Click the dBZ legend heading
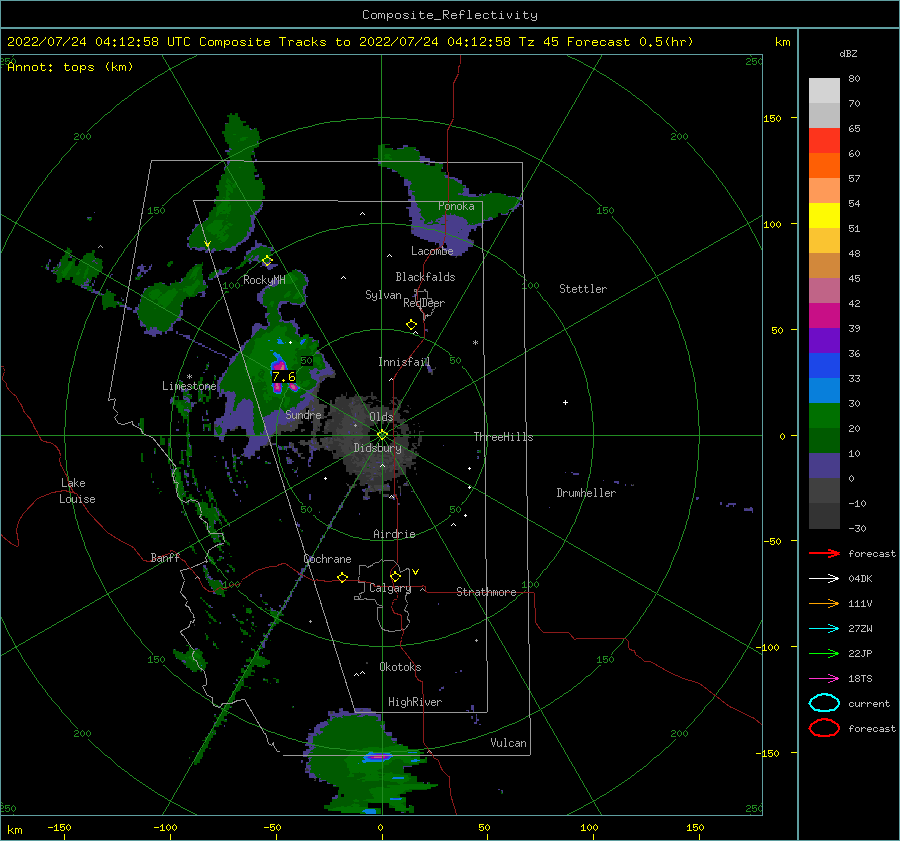 (x=848, y=53)
